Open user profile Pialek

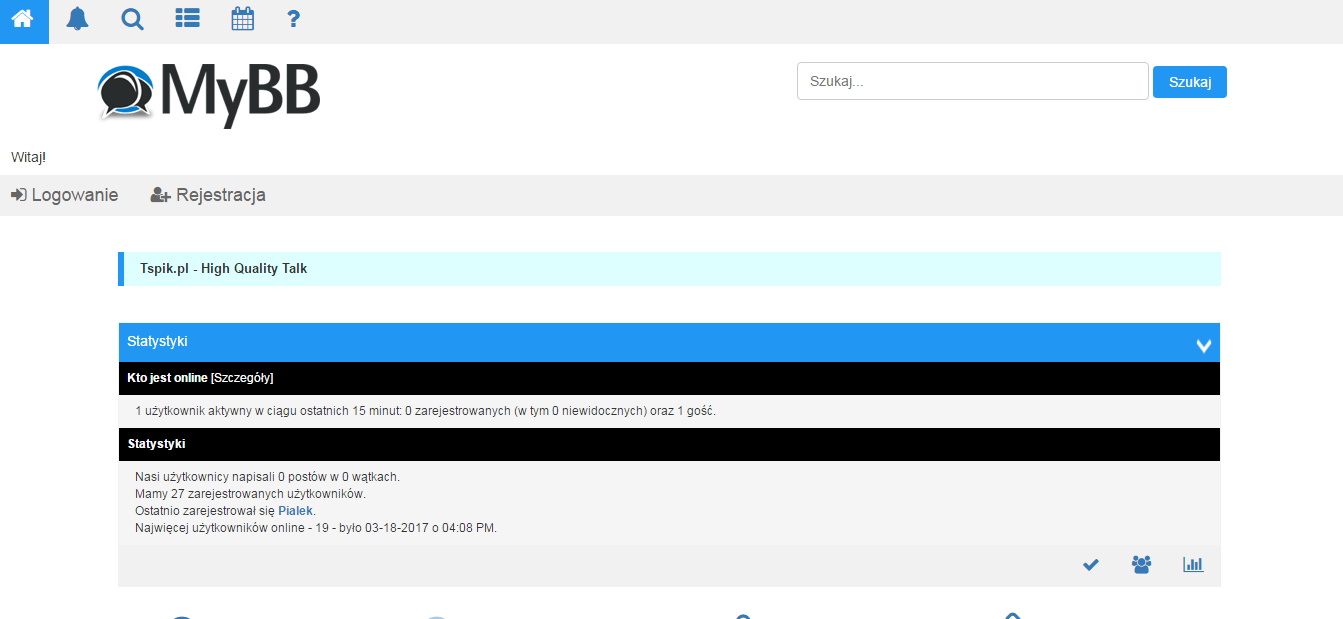tap(296, 511)
